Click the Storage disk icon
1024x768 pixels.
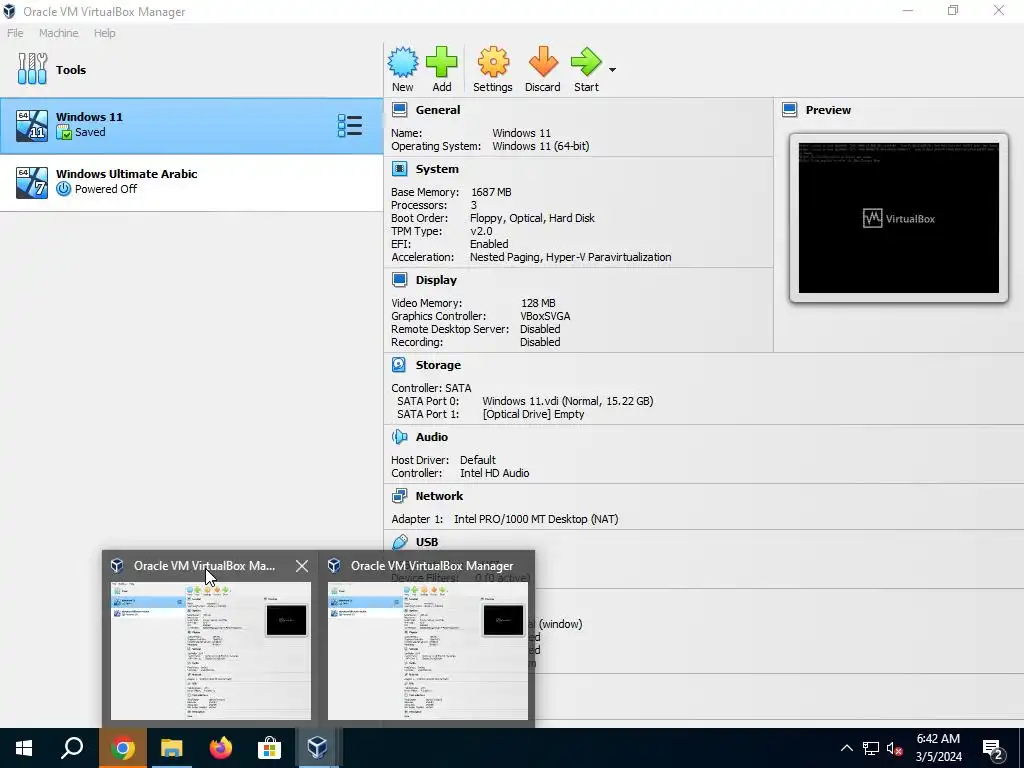[x=399, y=364]
